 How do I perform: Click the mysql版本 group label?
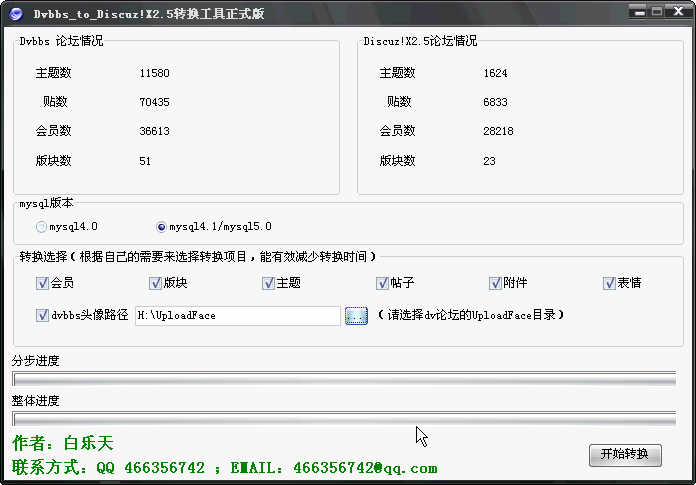coord(46,203)
